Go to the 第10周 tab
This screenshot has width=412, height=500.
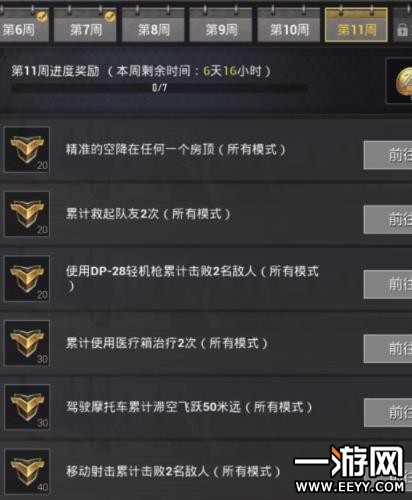pos(289,26)
